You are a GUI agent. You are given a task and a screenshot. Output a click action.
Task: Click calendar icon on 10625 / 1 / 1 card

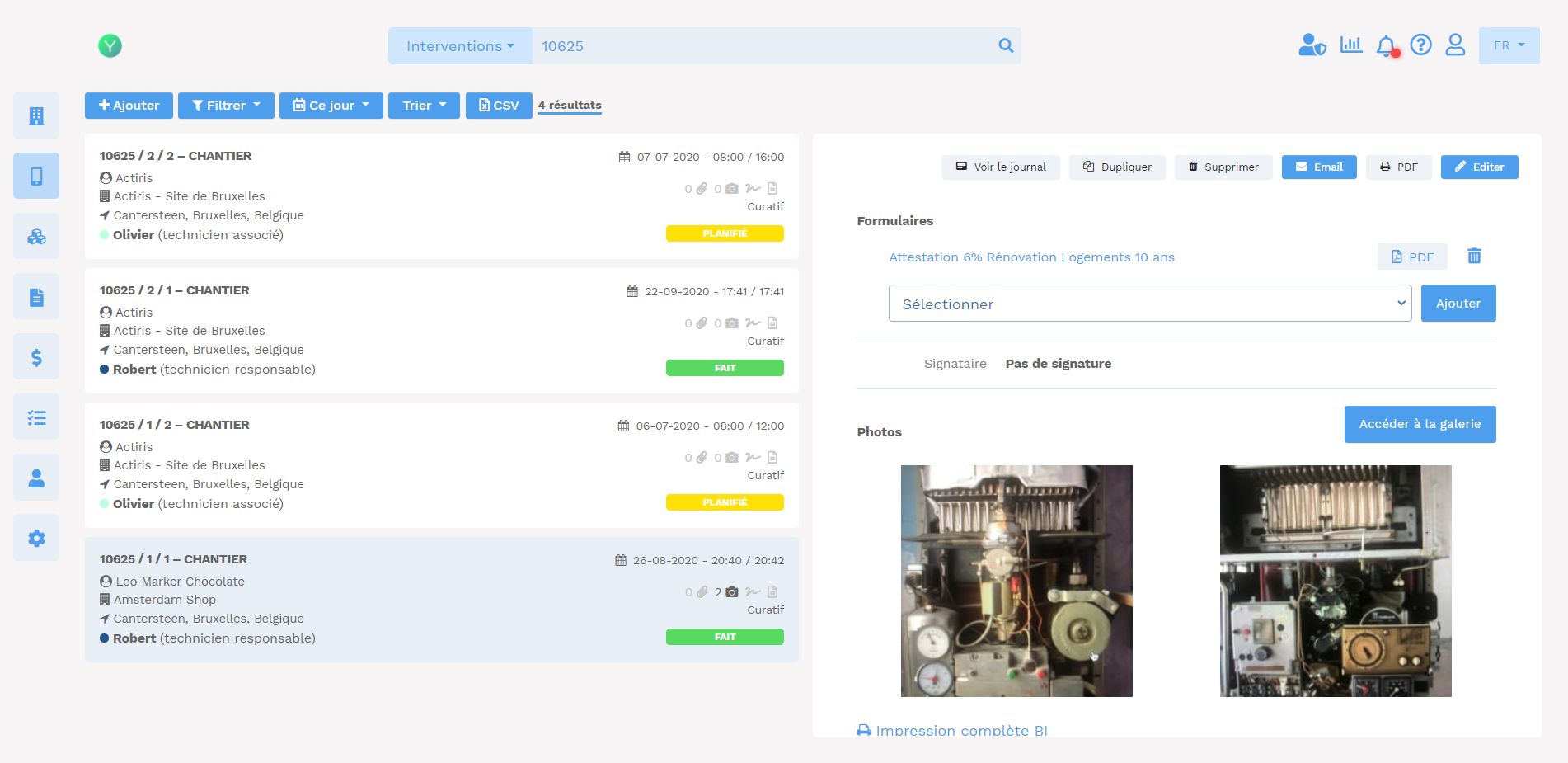click(x=621, y=560)
